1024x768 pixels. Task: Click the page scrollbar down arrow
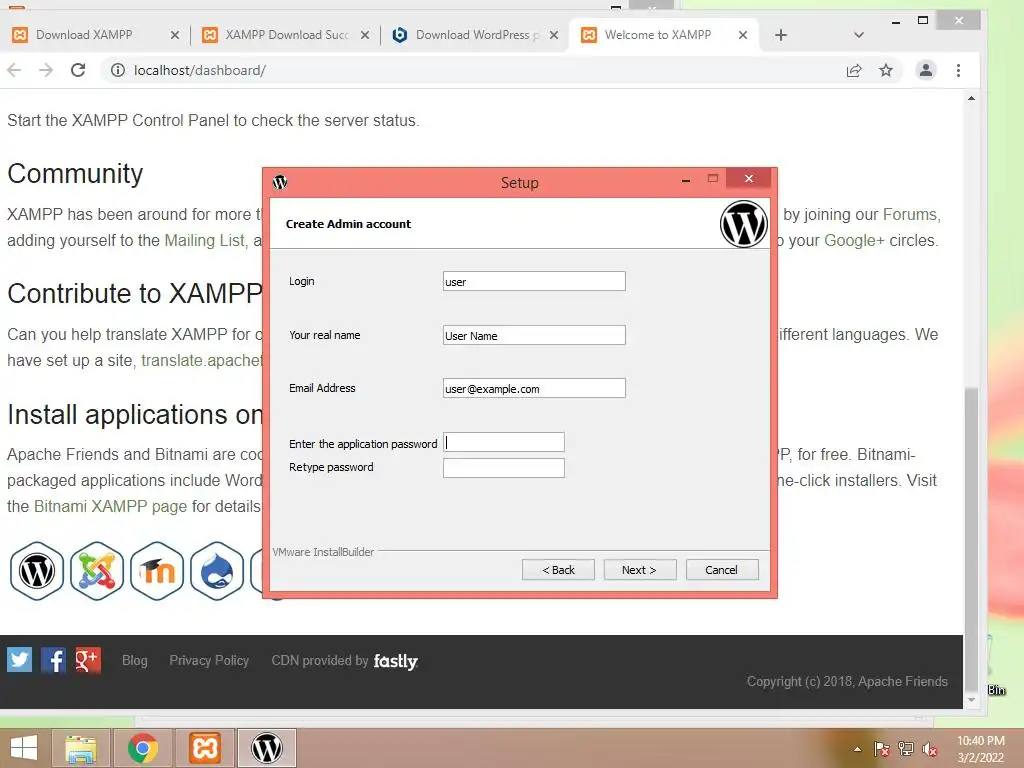tap(971, 699)
